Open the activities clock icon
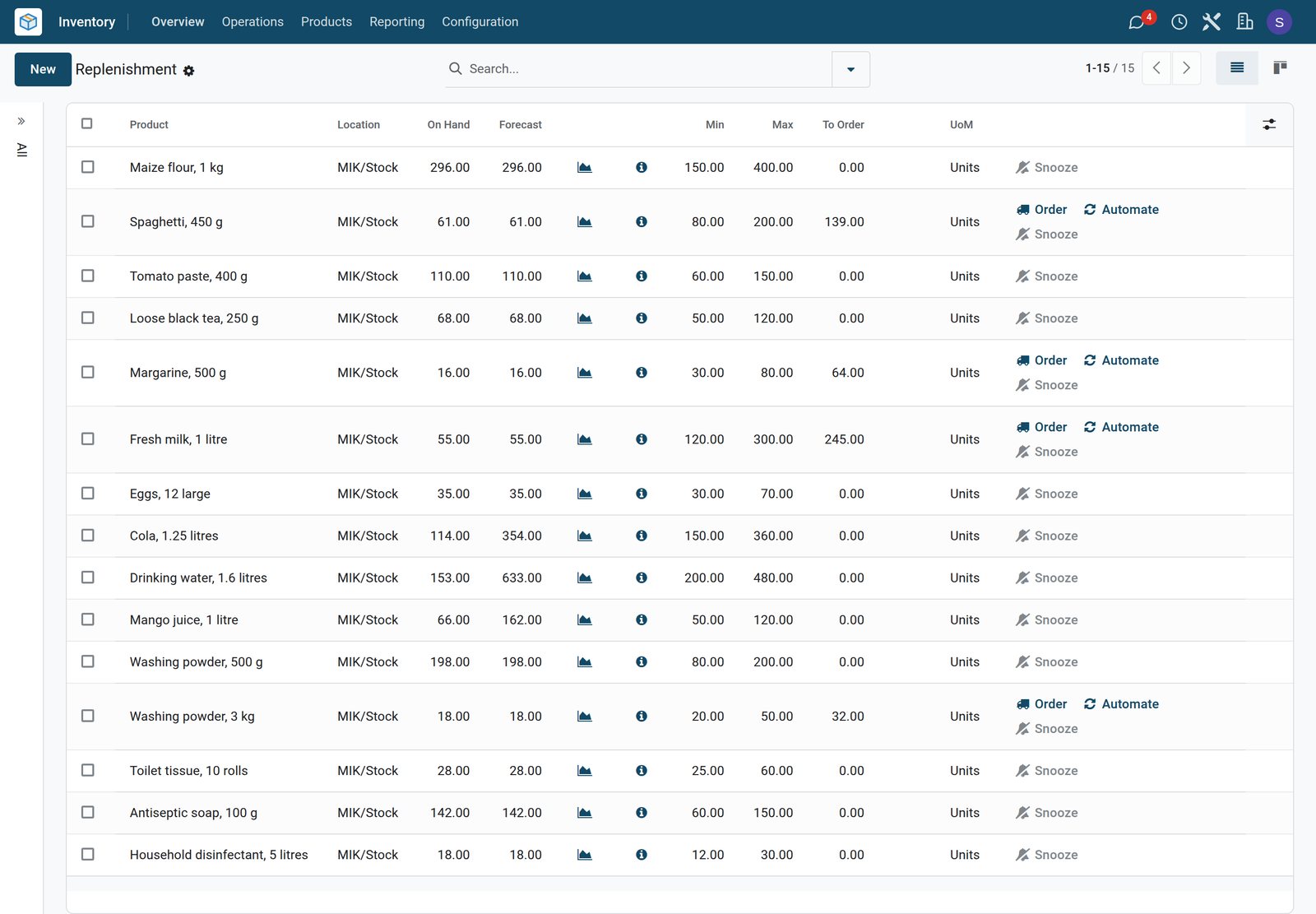 [x=1179, y=22]
